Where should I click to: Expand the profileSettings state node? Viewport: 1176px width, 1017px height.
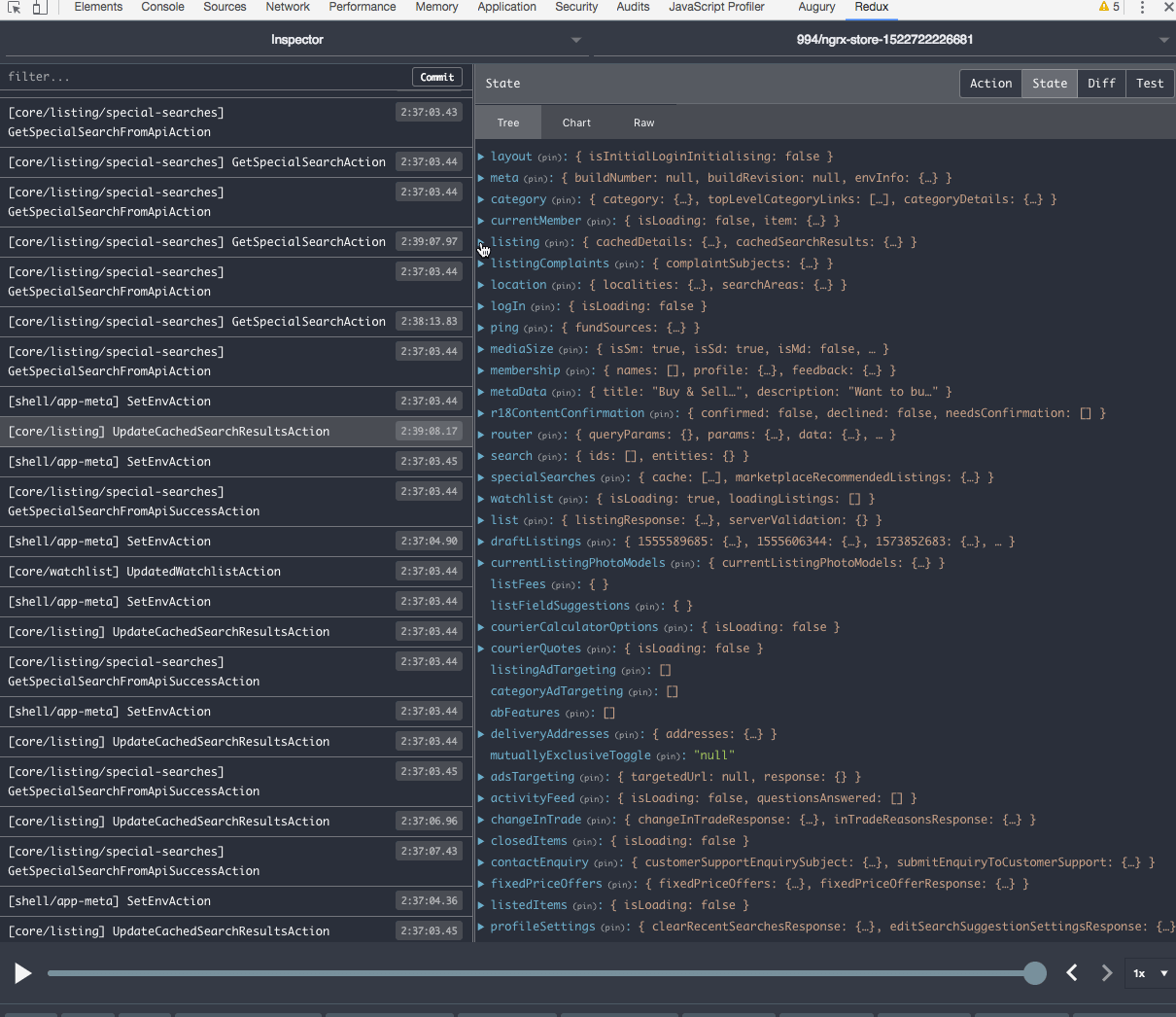[481, 927]
